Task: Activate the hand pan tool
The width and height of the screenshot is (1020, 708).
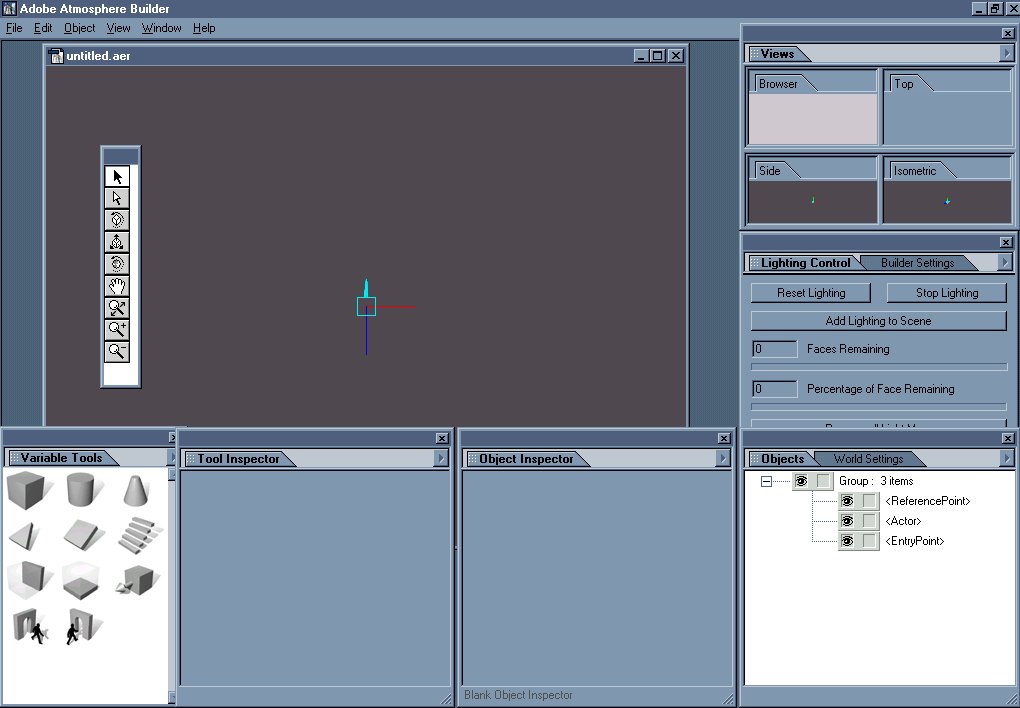Action: [x=117, y=286]
